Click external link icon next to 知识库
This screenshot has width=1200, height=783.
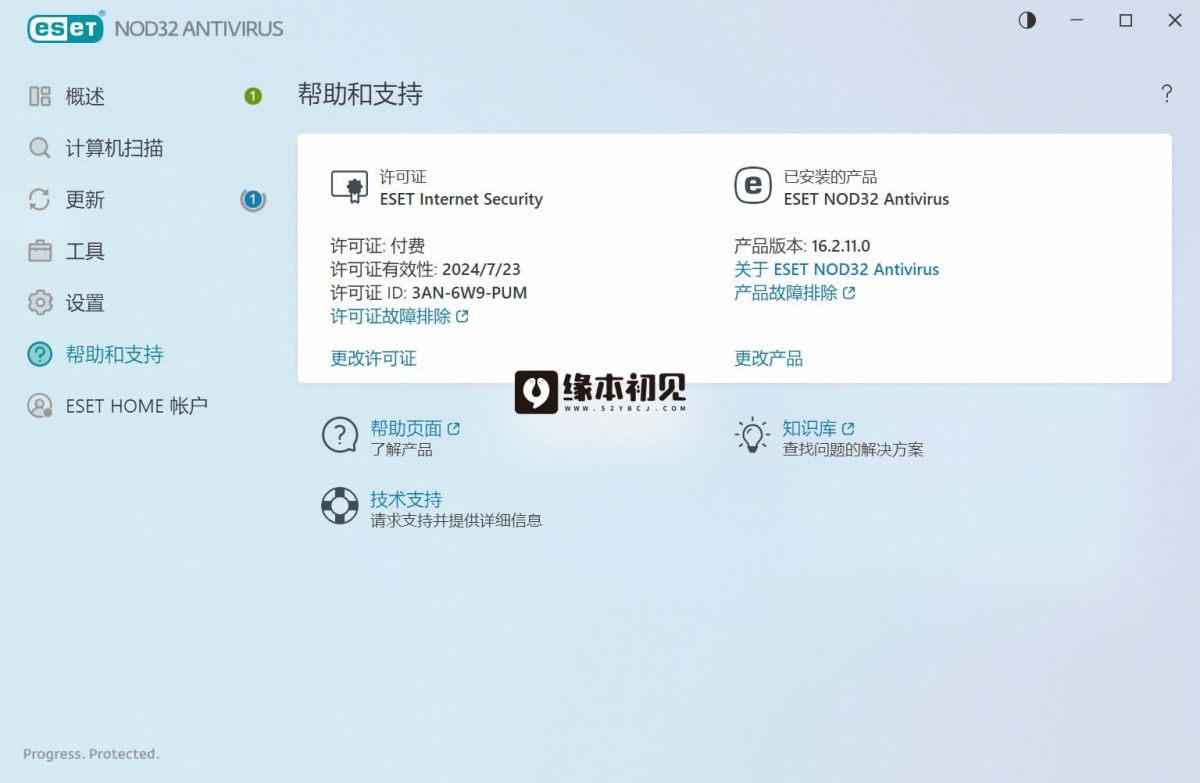point(848,428)
